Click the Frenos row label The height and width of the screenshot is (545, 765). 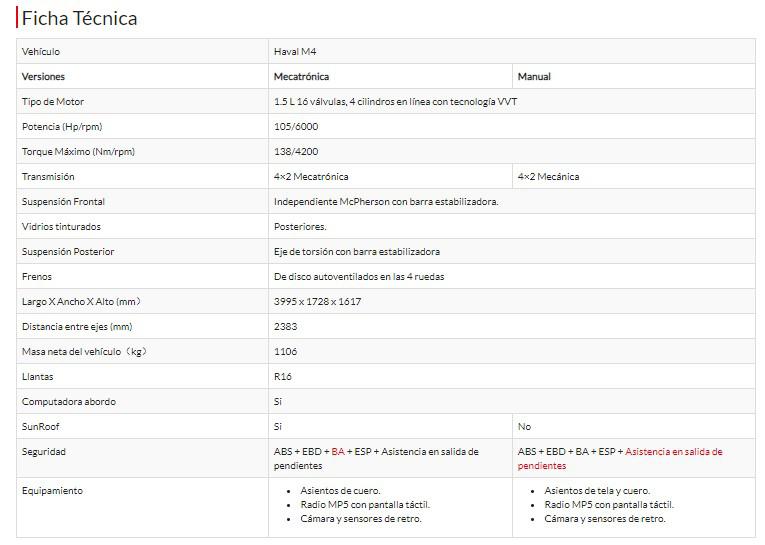point(37,276)
